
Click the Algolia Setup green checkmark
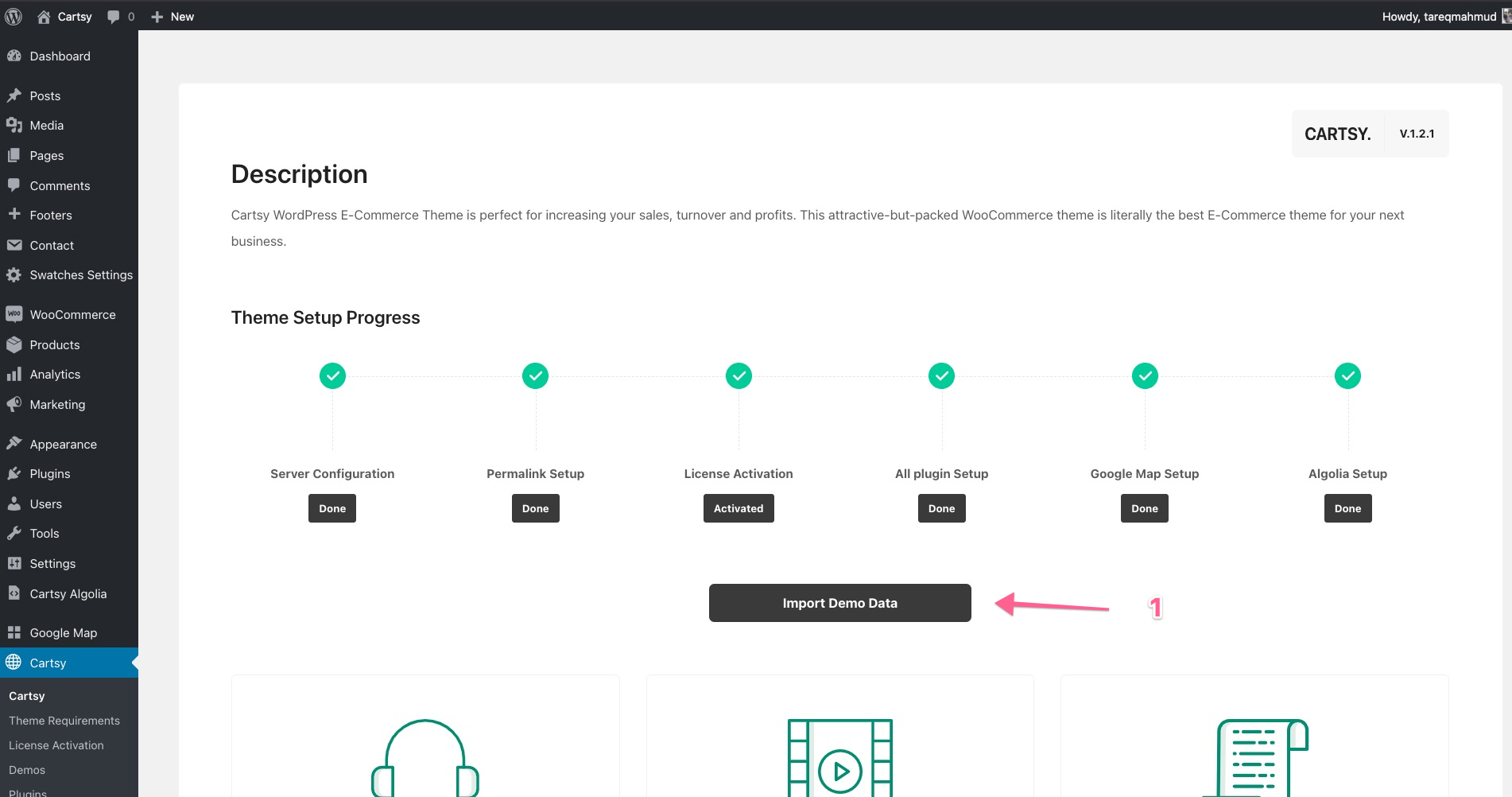tap(1348, 375)
